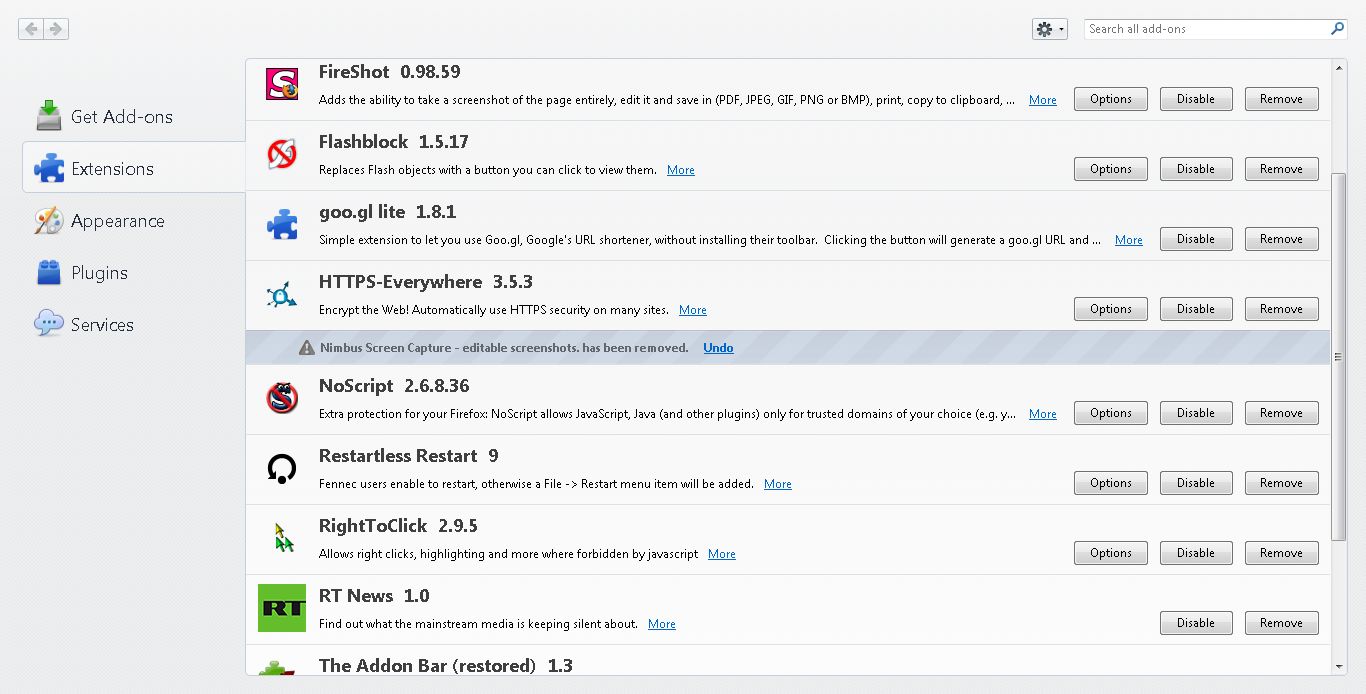This screenshot has height=694, width=1366.
Task: Click the RT News logo icon
Action: click(x=282, y=608)
